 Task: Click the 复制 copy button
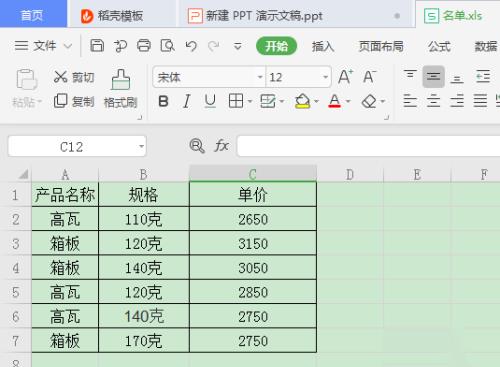tap(74, 101)
